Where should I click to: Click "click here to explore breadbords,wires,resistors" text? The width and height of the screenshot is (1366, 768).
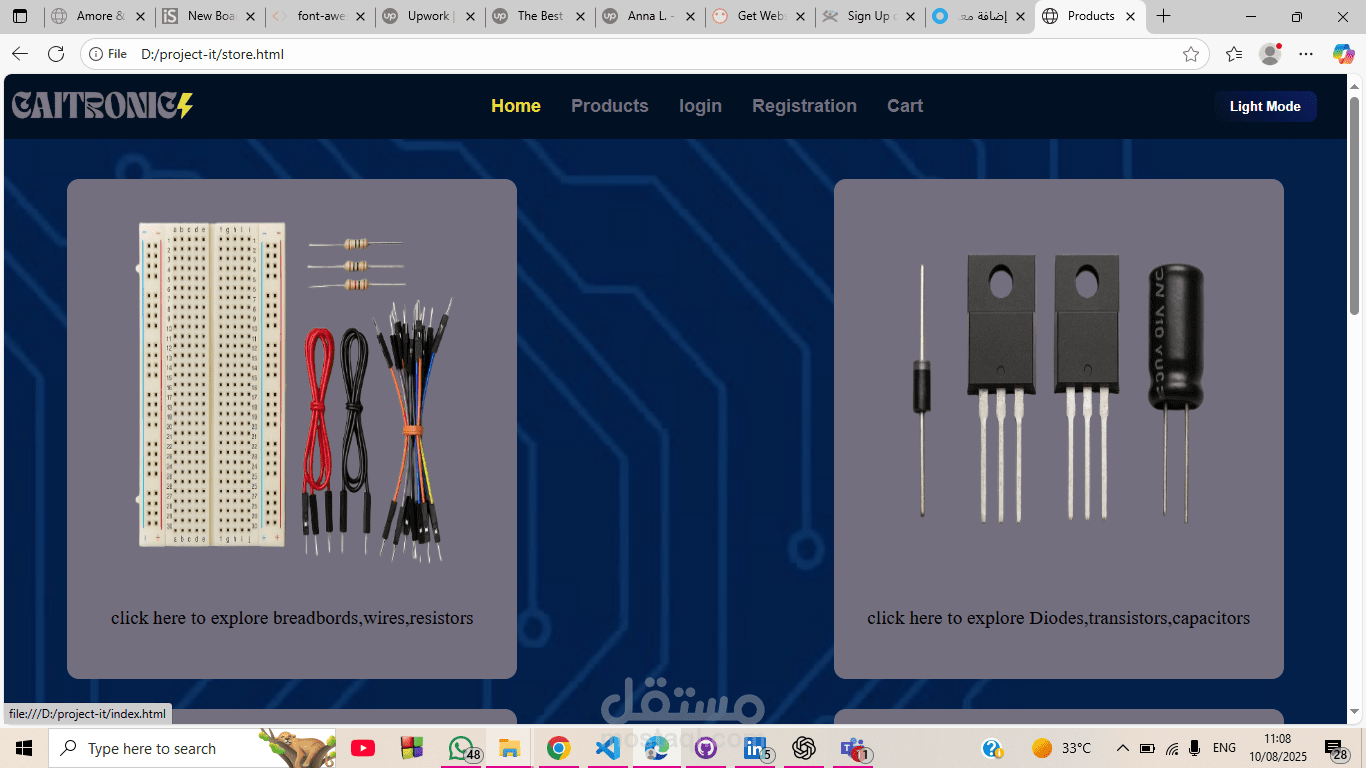(292, 618)
